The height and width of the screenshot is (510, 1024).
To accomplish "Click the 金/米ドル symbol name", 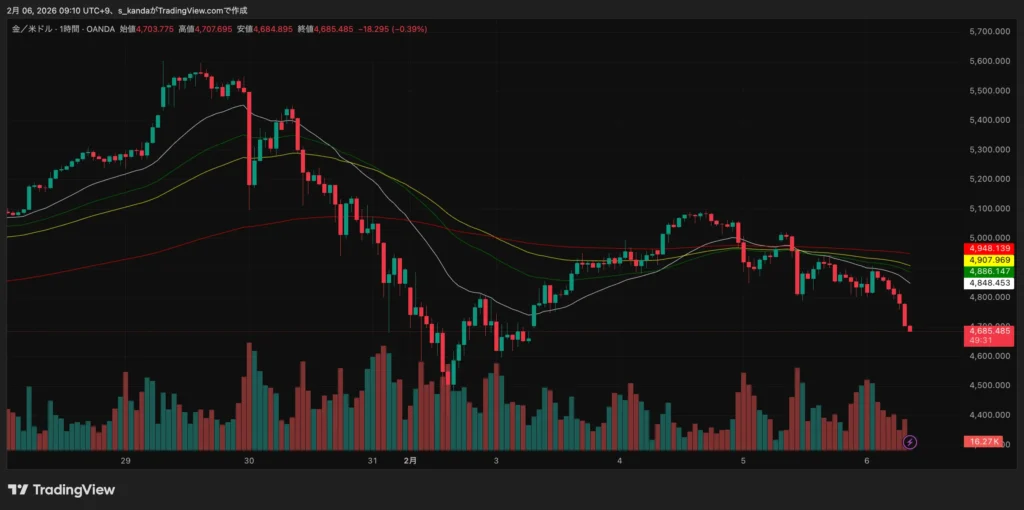I will click(x=30, y=30).
